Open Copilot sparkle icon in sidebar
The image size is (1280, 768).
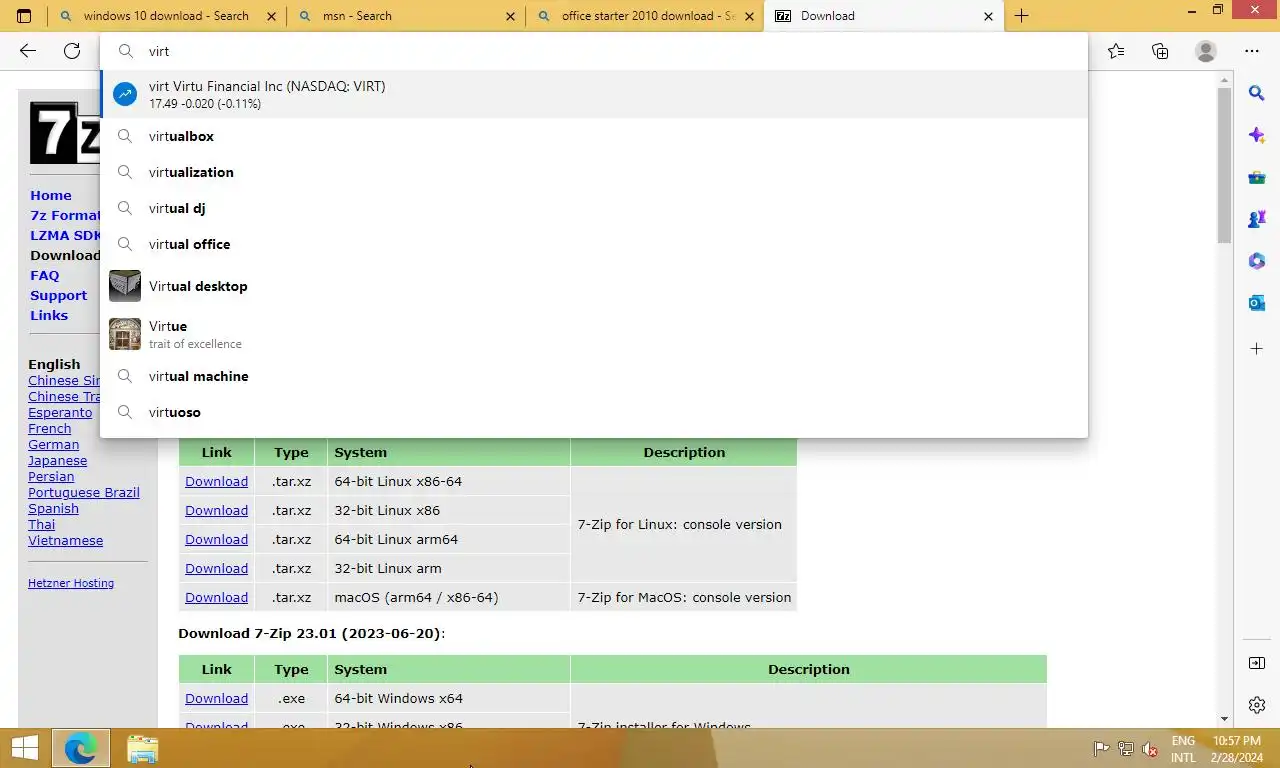coord(1257,135)
